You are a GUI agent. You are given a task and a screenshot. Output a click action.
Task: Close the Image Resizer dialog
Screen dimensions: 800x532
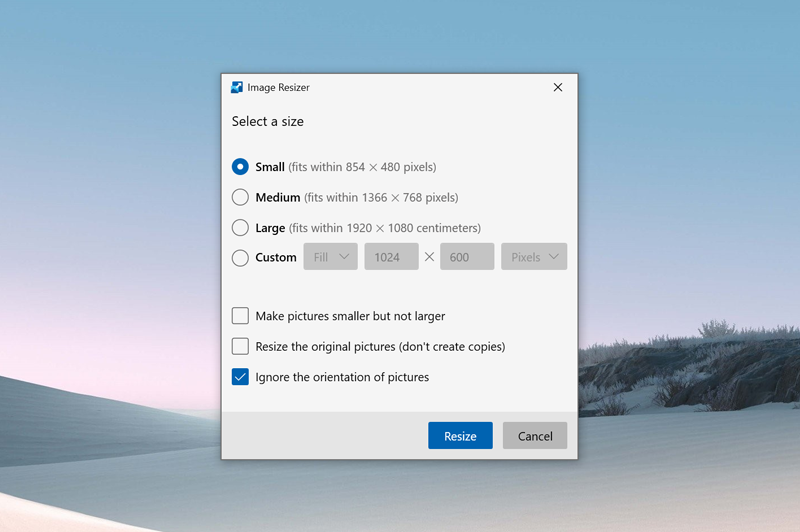coord(558,87)
